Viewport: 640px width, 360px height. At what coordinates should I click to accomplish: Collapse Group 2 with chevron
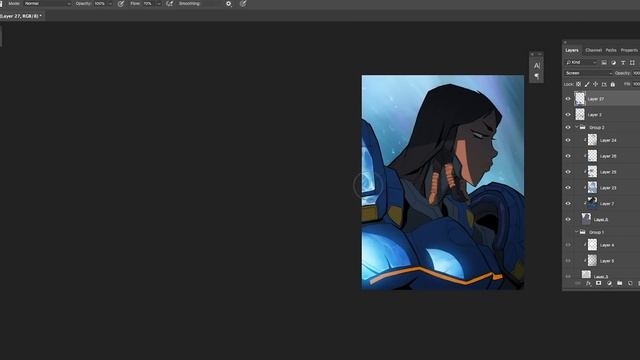(x=577, y=127)
